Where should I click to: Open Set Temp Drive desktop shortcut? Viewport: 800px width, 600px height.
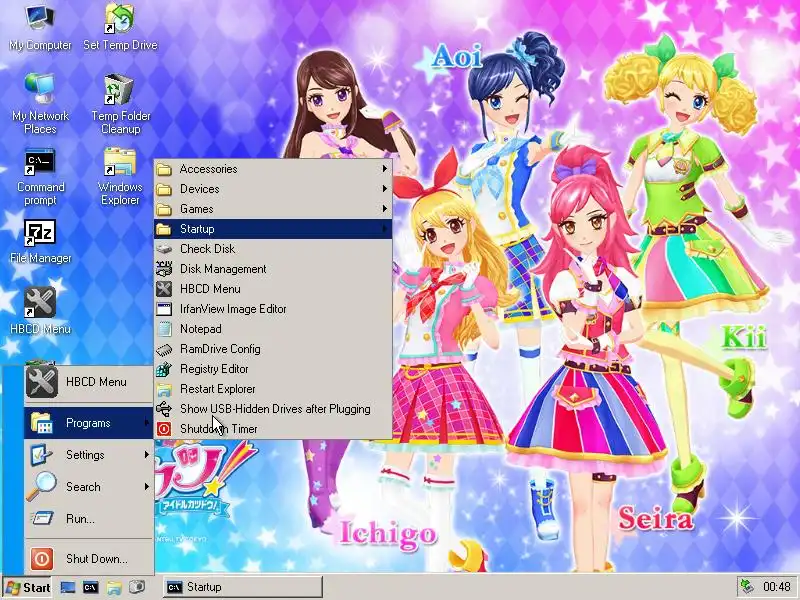[120, 28]
